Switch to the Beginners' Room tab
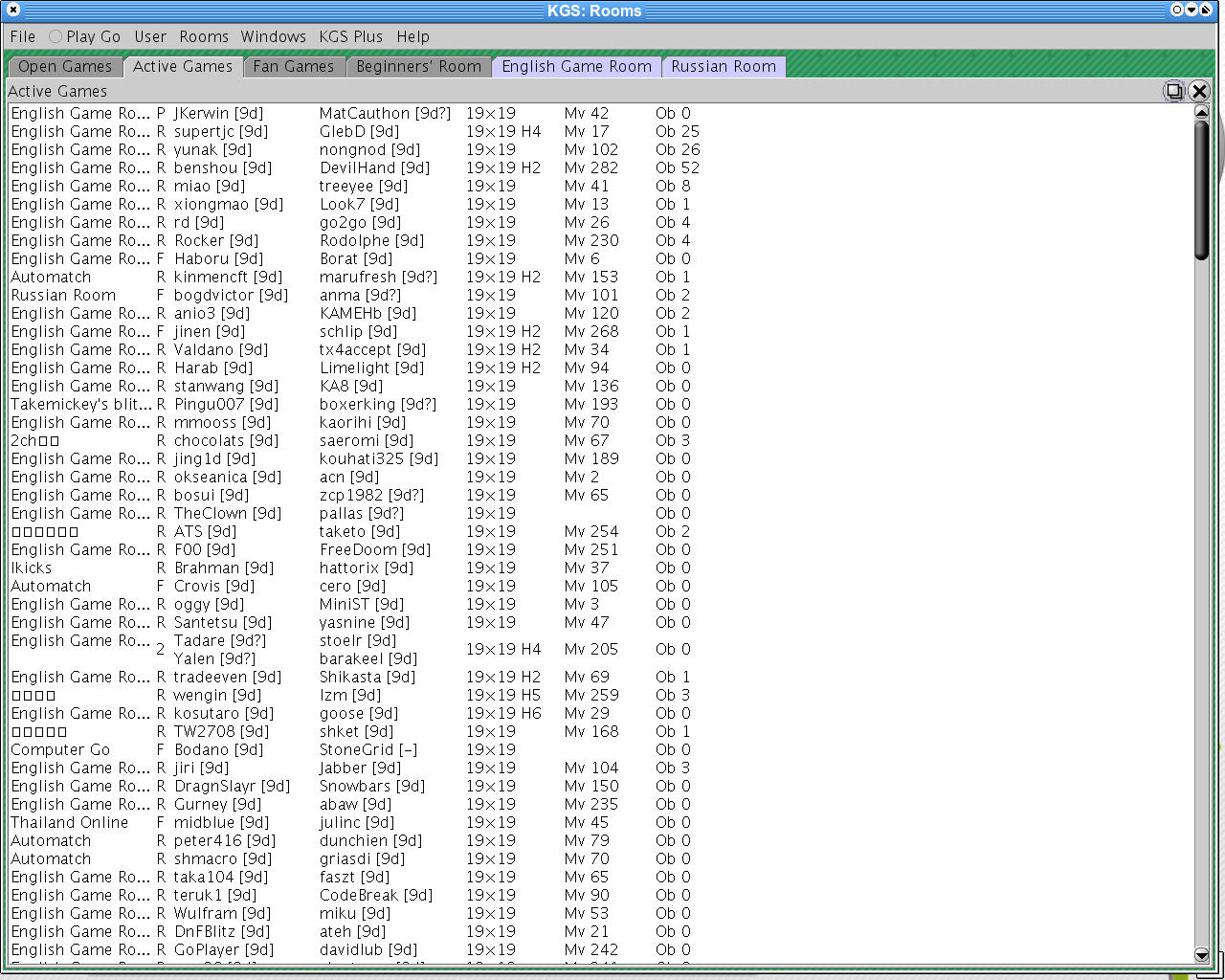 click(418, 66)
